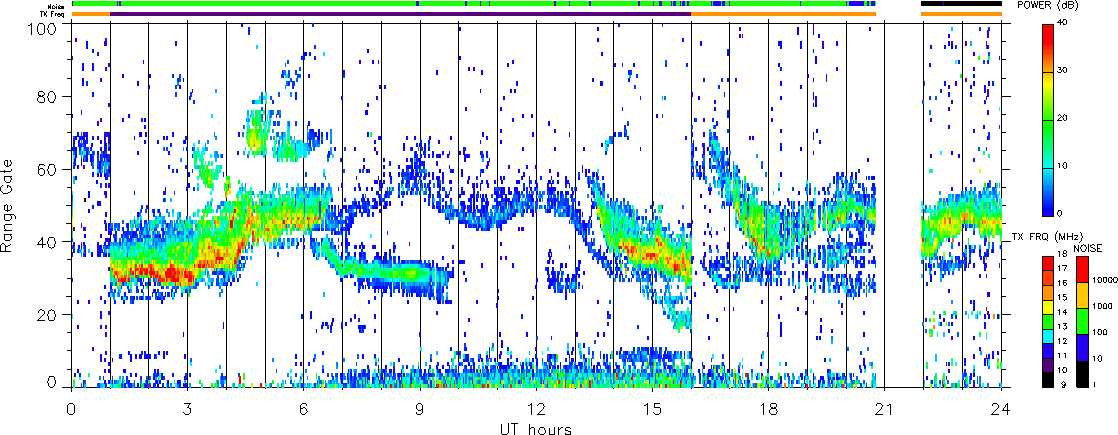Click the orange-yellow swatch on the NOISE scale
This screenshot has width=1118, height=435.
click(1082, 295)
